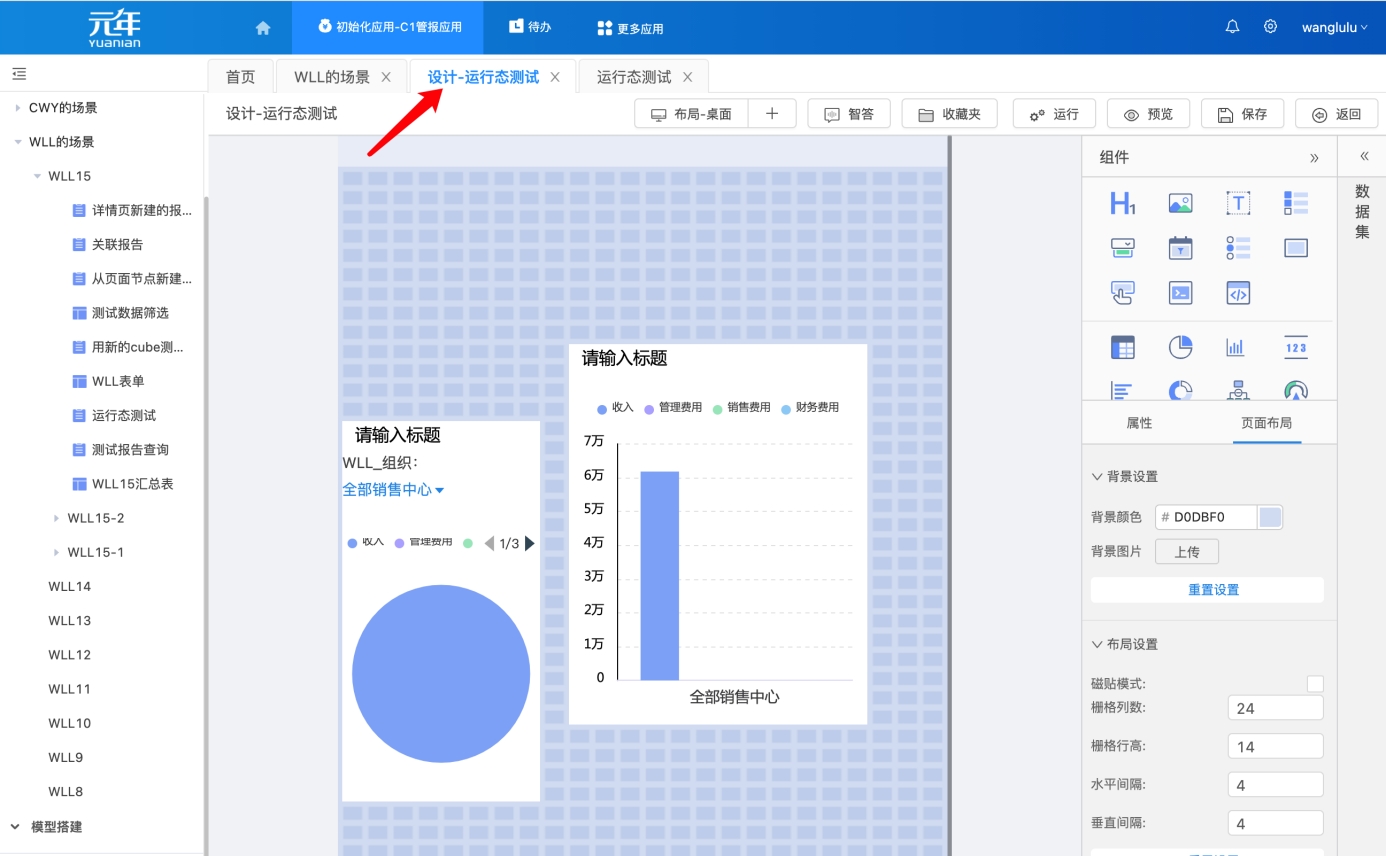Pick the code component icon

coord(1238,292)
